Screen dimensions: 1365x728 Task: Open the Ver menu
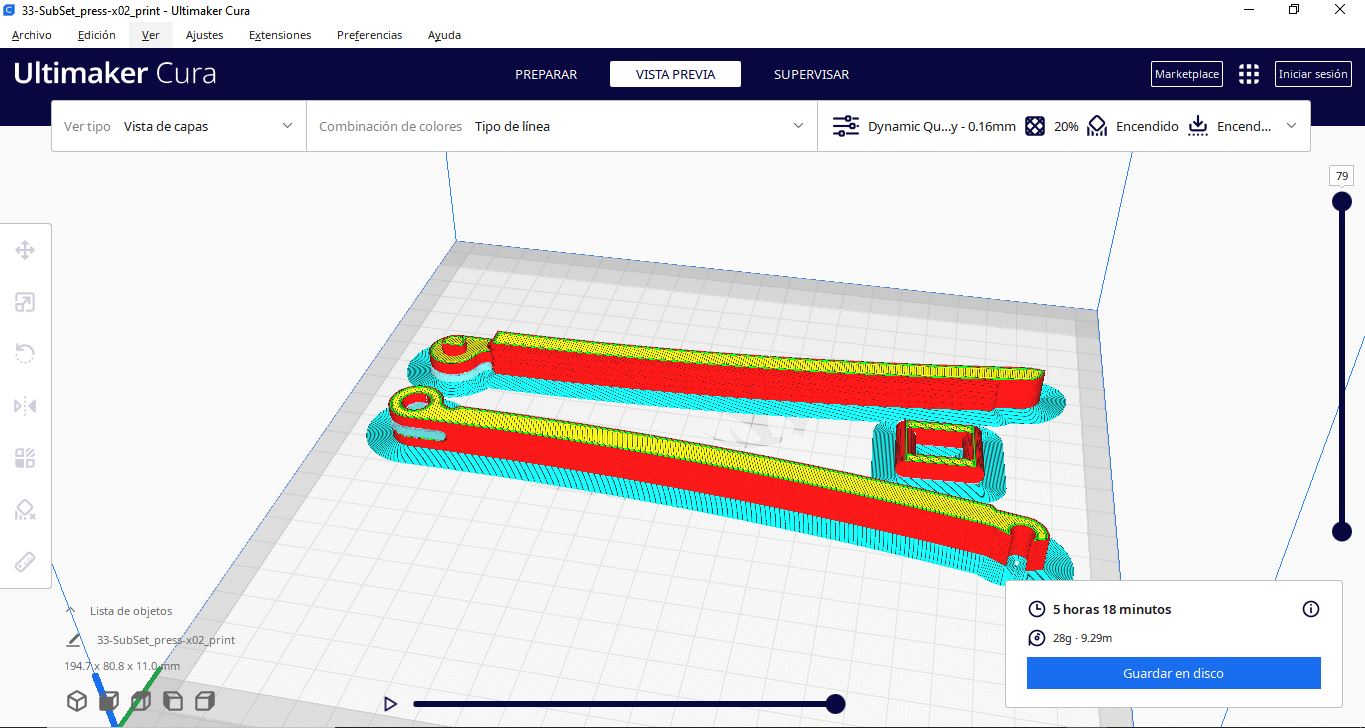(x=151, y=35)
